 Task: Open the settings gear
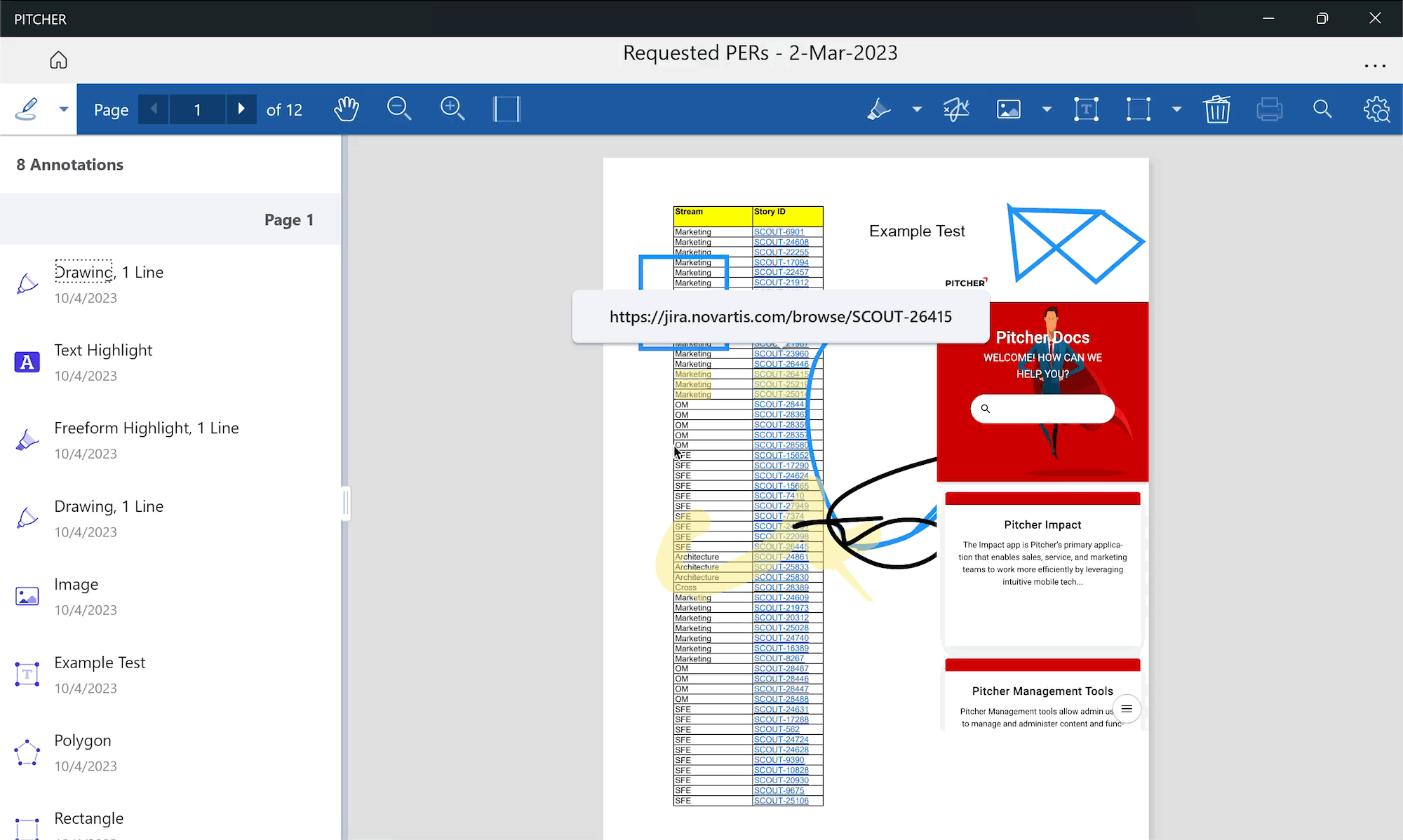[x=1376, y=109]
